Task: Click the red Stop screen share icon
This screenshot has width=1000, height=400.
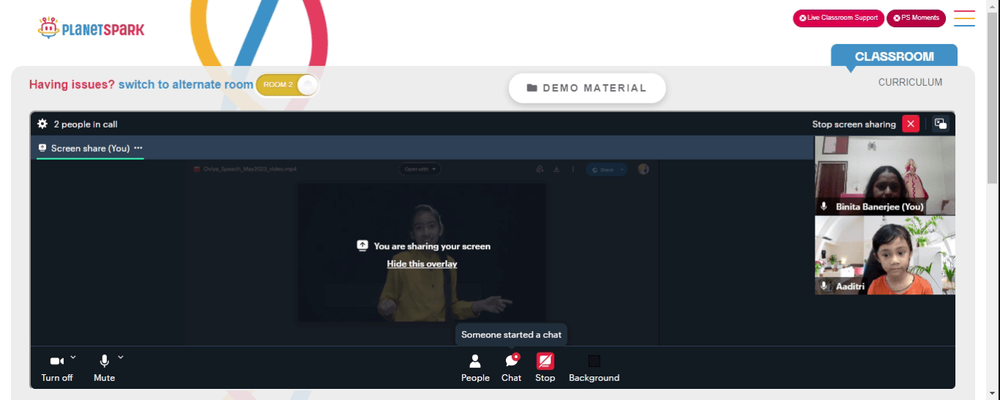Action: 545,361
